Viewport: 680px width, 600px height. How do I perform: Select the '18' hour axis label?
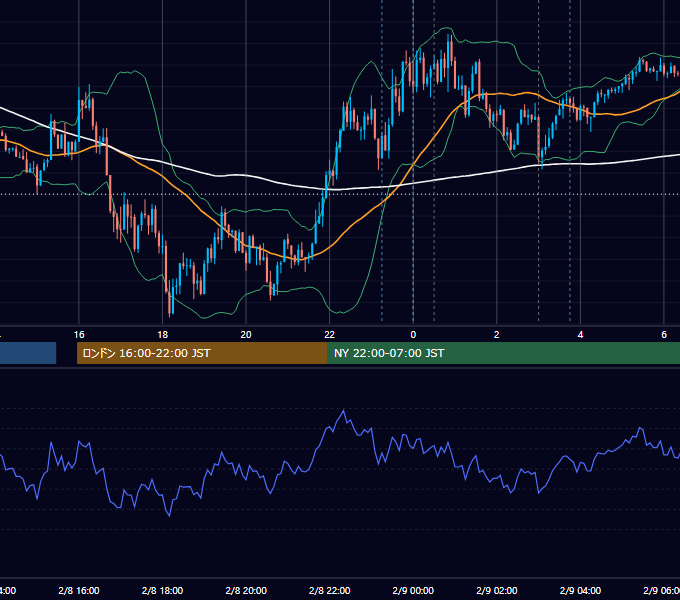pos(163,335)
